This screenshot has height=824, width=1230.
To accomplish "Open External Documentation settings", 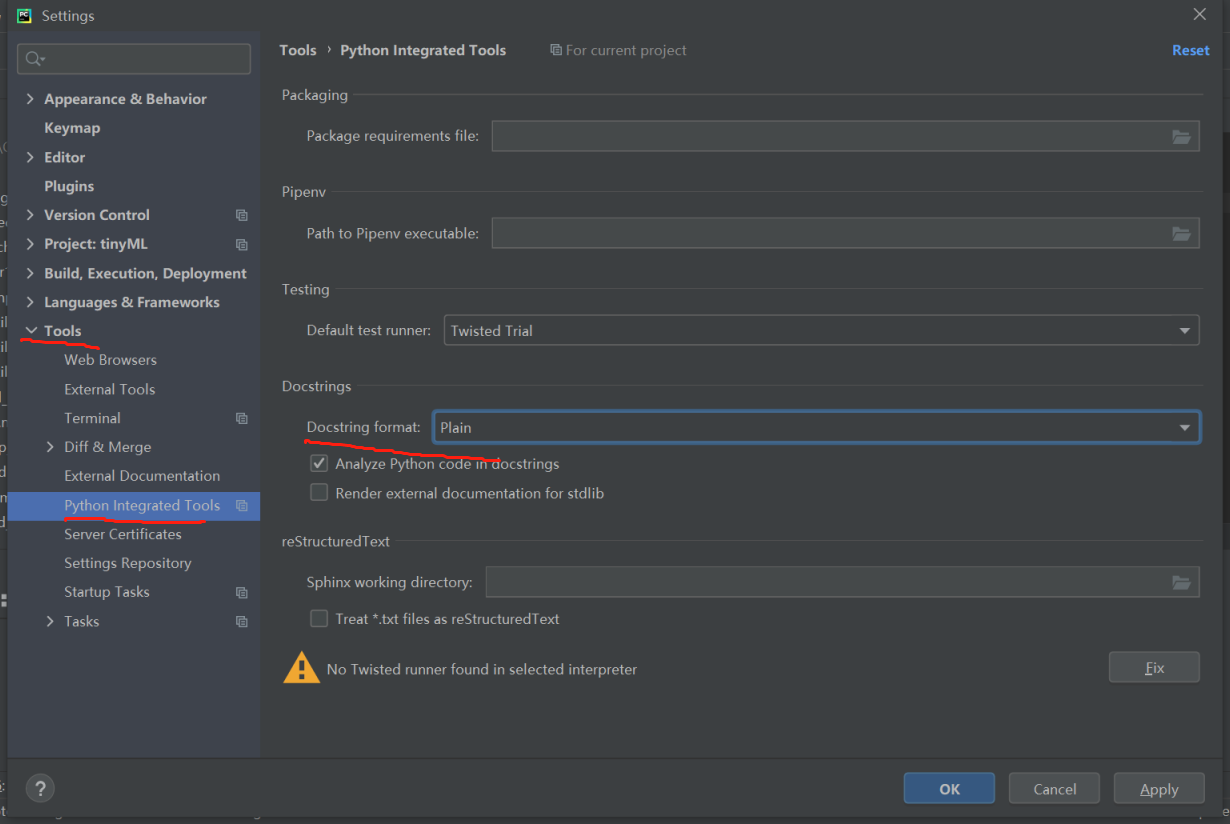I will [x=142, y=476].
